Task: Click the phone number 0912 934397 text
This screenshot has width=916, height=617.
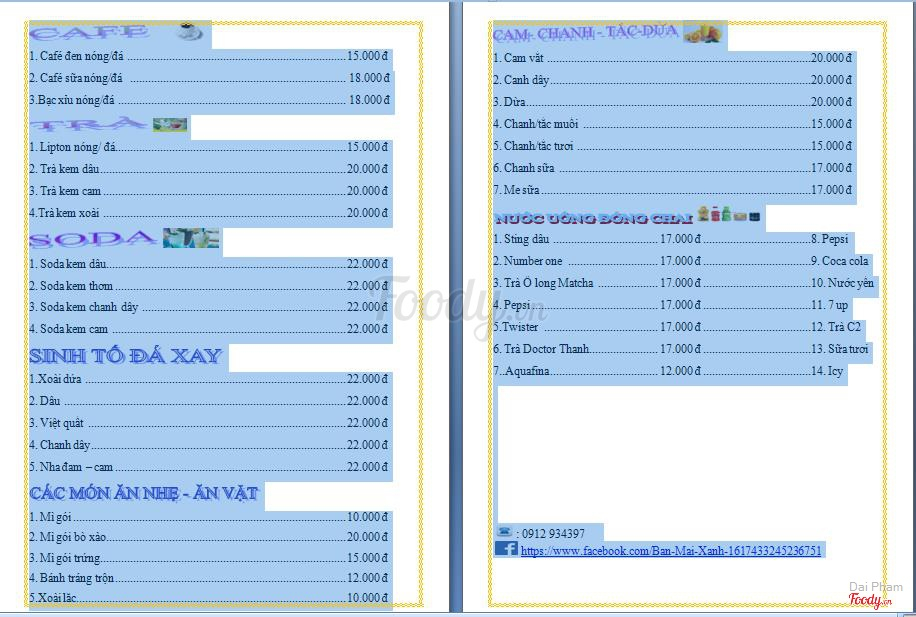Action: (x=553, y=533)
